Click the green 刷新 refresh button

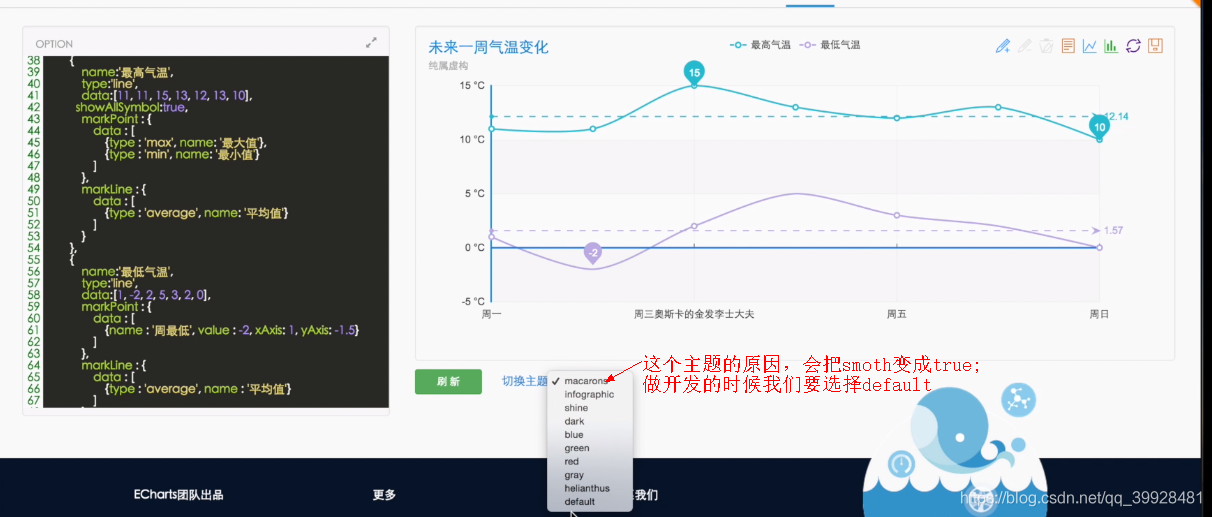tap(448, 381)
